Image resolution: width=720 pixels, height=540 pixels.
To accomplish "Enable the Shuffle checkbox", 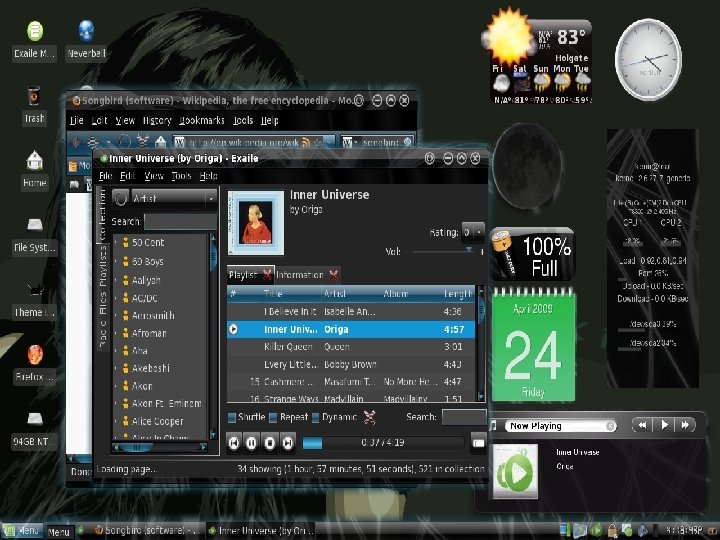I will tap(232, 417).
